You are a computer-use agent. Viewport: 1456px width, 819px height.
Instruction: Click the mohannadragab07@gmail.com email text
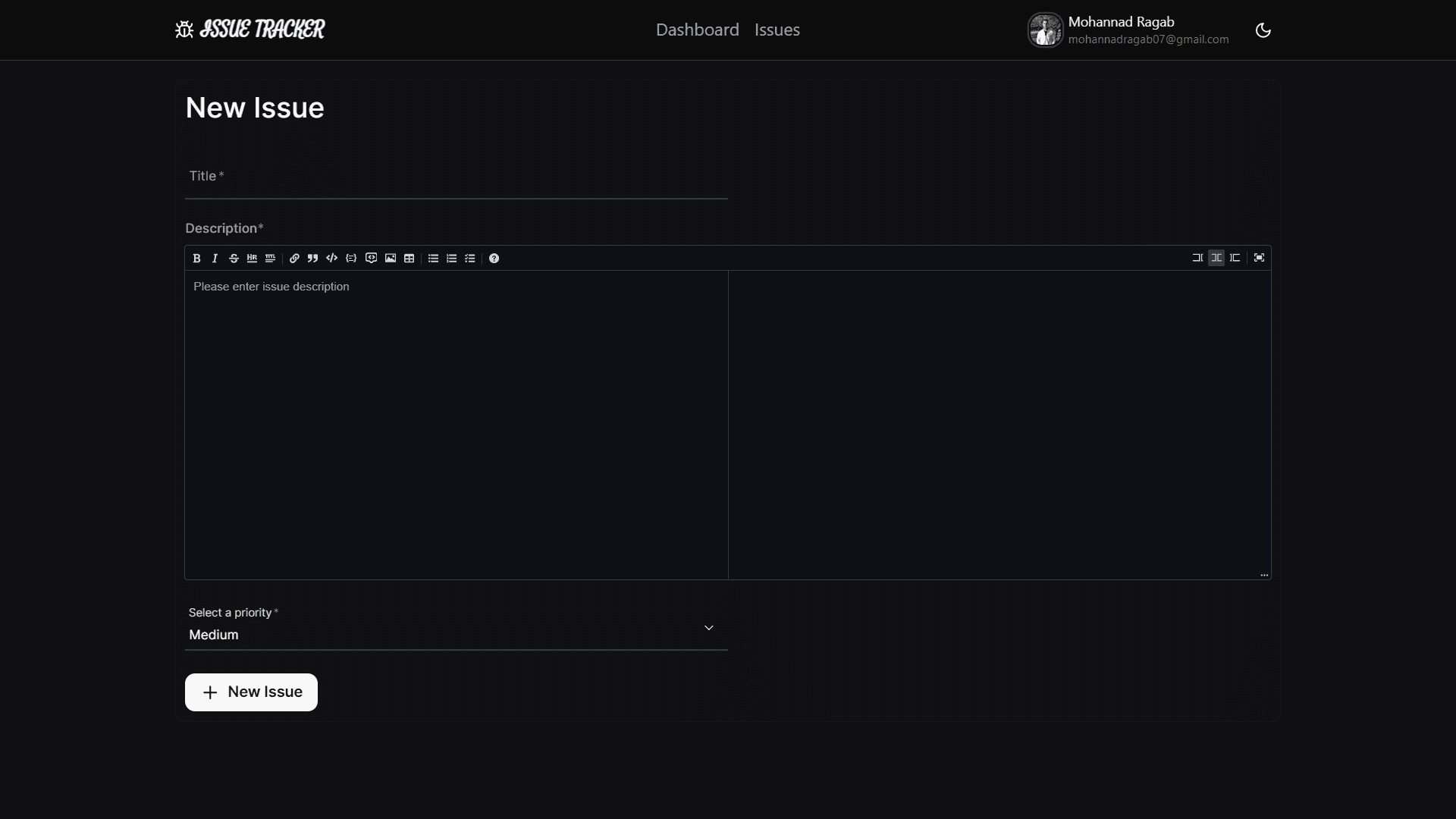click(x=1148, y=39)
